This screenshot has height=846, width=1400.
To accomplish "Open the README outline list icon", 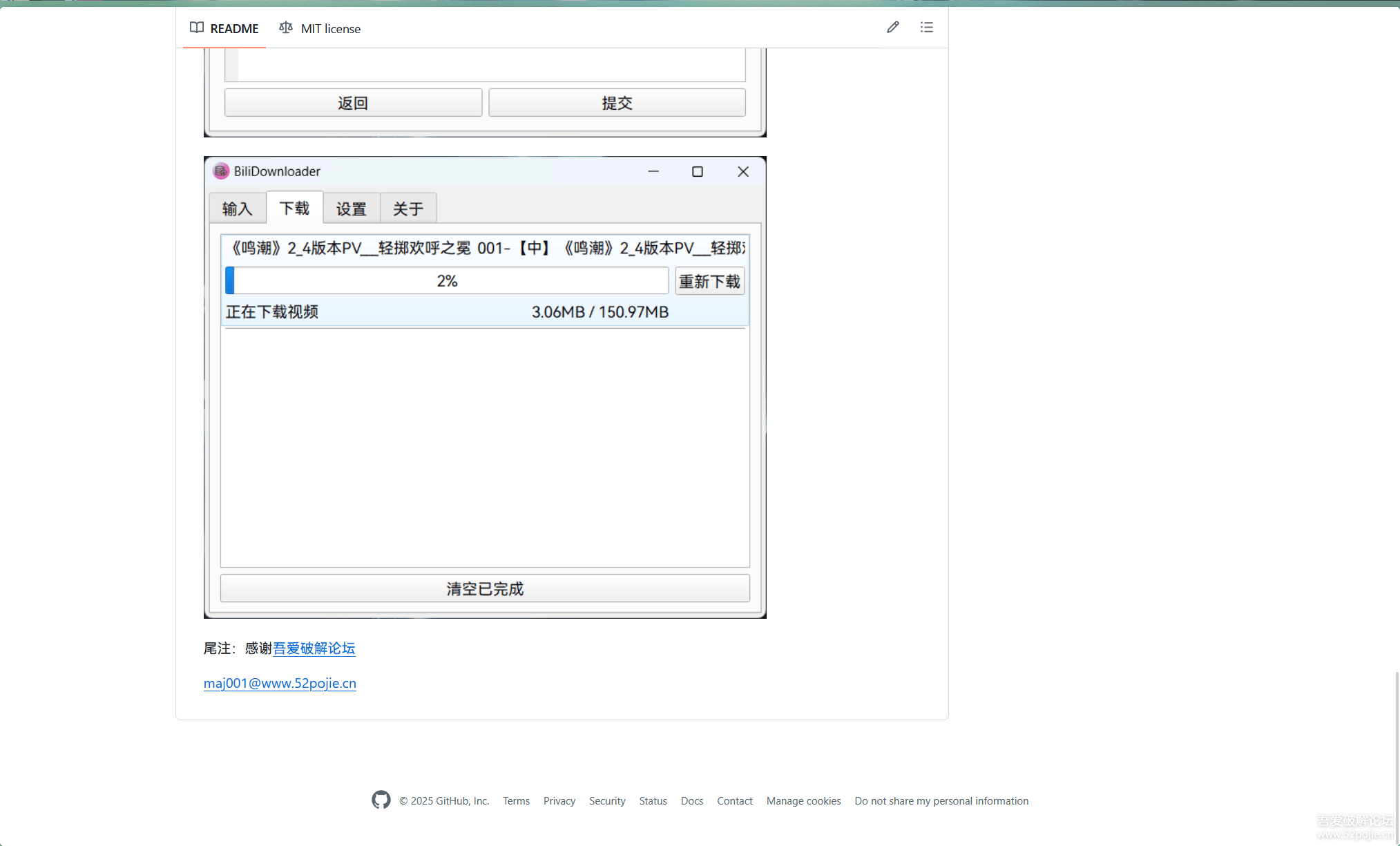I will (x=926, y=27).
